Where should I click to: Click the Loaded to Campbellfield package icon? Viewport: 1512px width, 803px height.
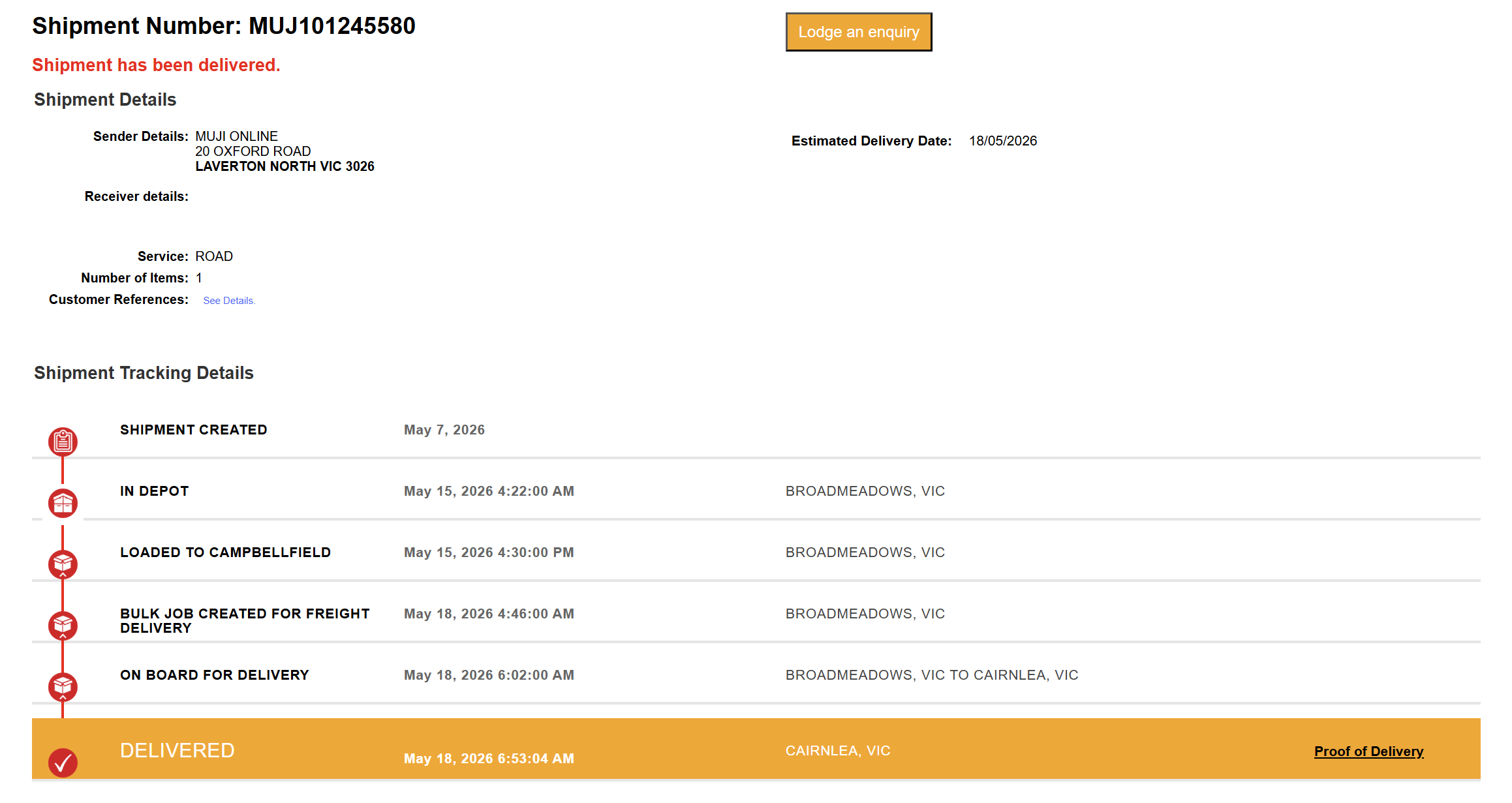pos(63,565)
